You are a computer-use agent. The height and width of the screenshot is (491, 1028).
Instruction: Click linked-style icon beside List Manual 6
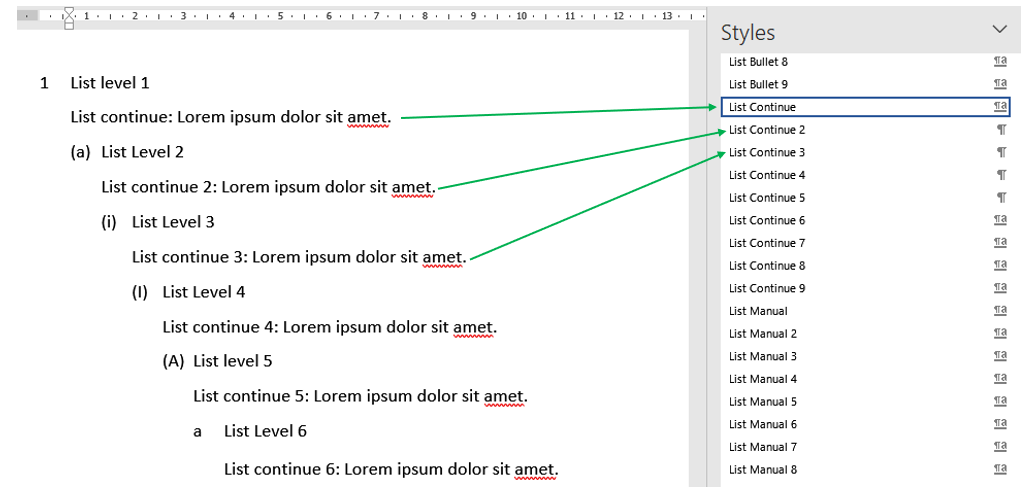tap(1000, 423)
